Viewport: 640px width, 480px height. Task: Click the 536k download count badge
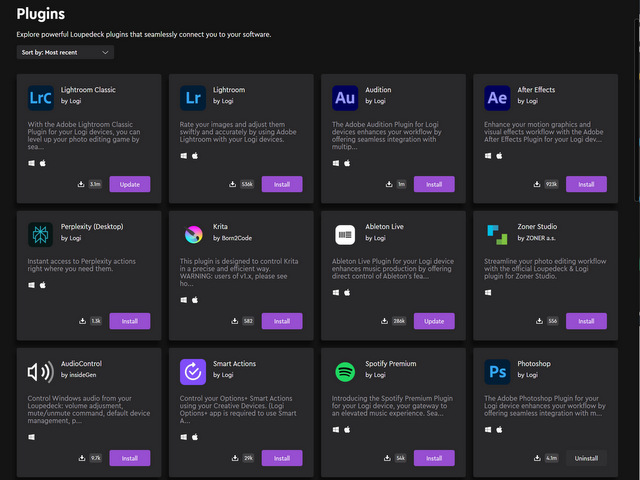(247, 184)
